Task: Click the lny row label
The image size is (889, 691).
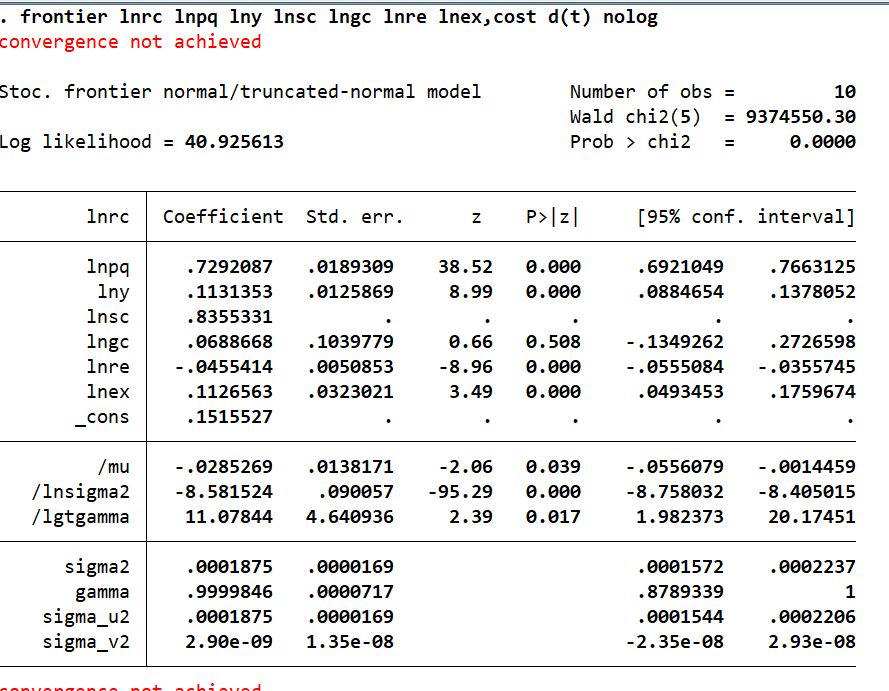Action: (x=113, y=292)
